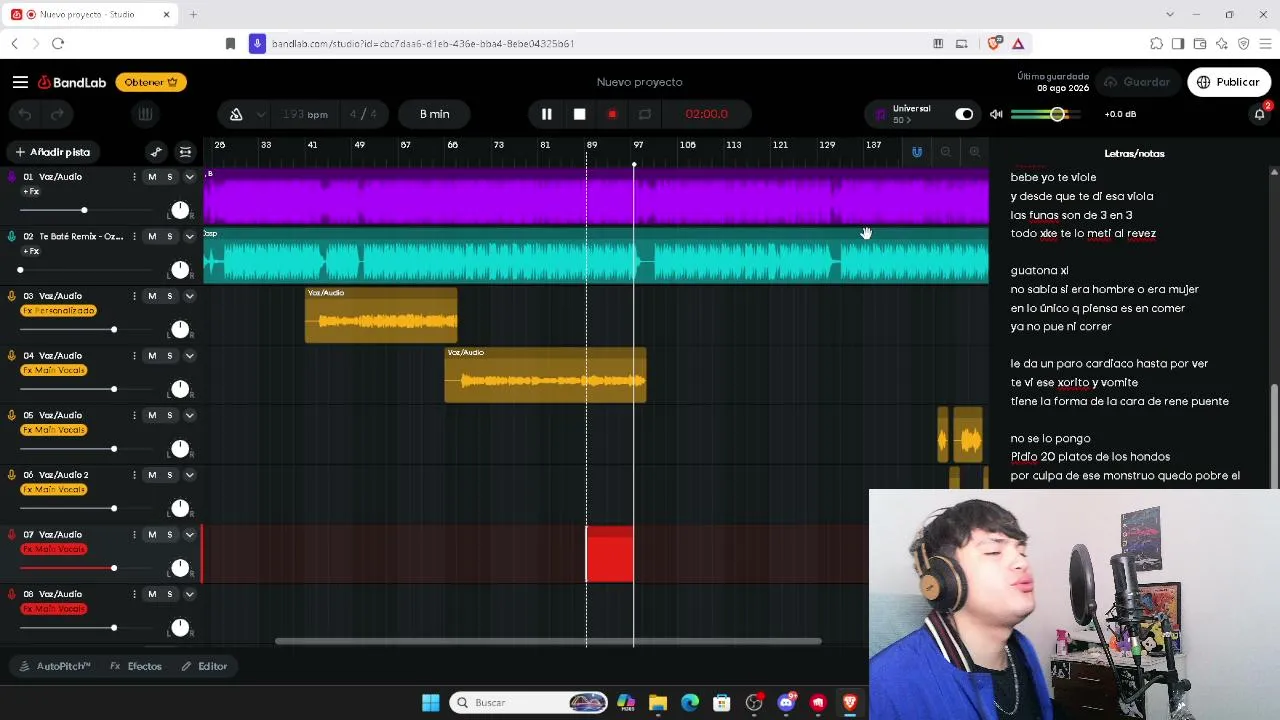Mute track 04 Voz/Audio
Screen dimensions: 1280x720
pyautogui.click(x=152, y=355)
